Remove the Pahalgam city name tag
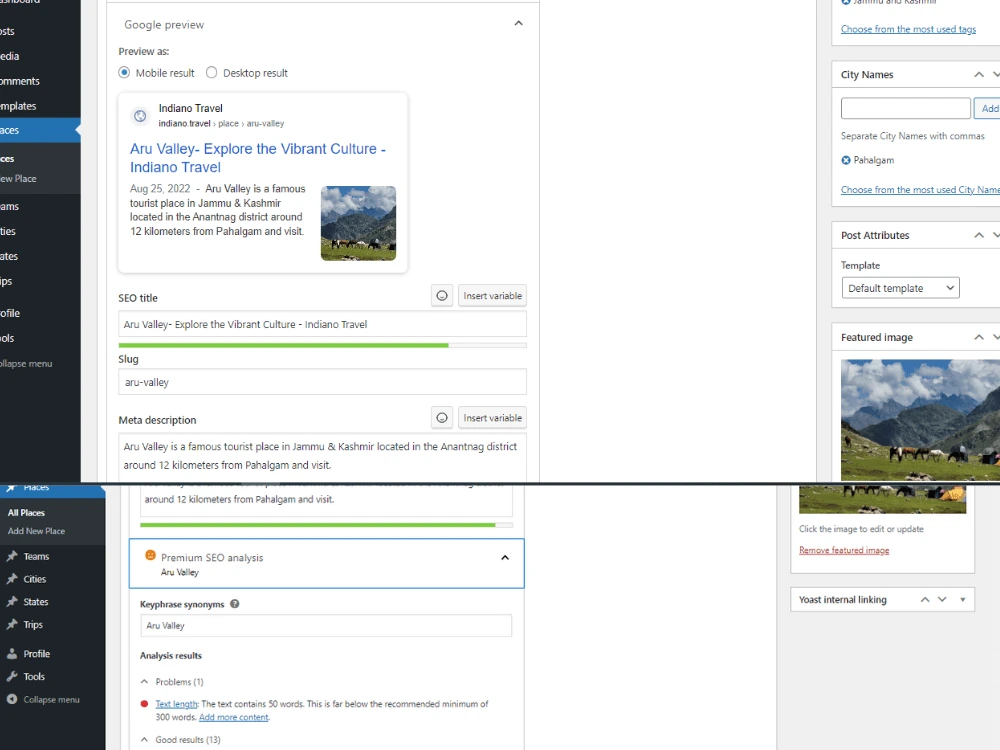 click(846, 160)
